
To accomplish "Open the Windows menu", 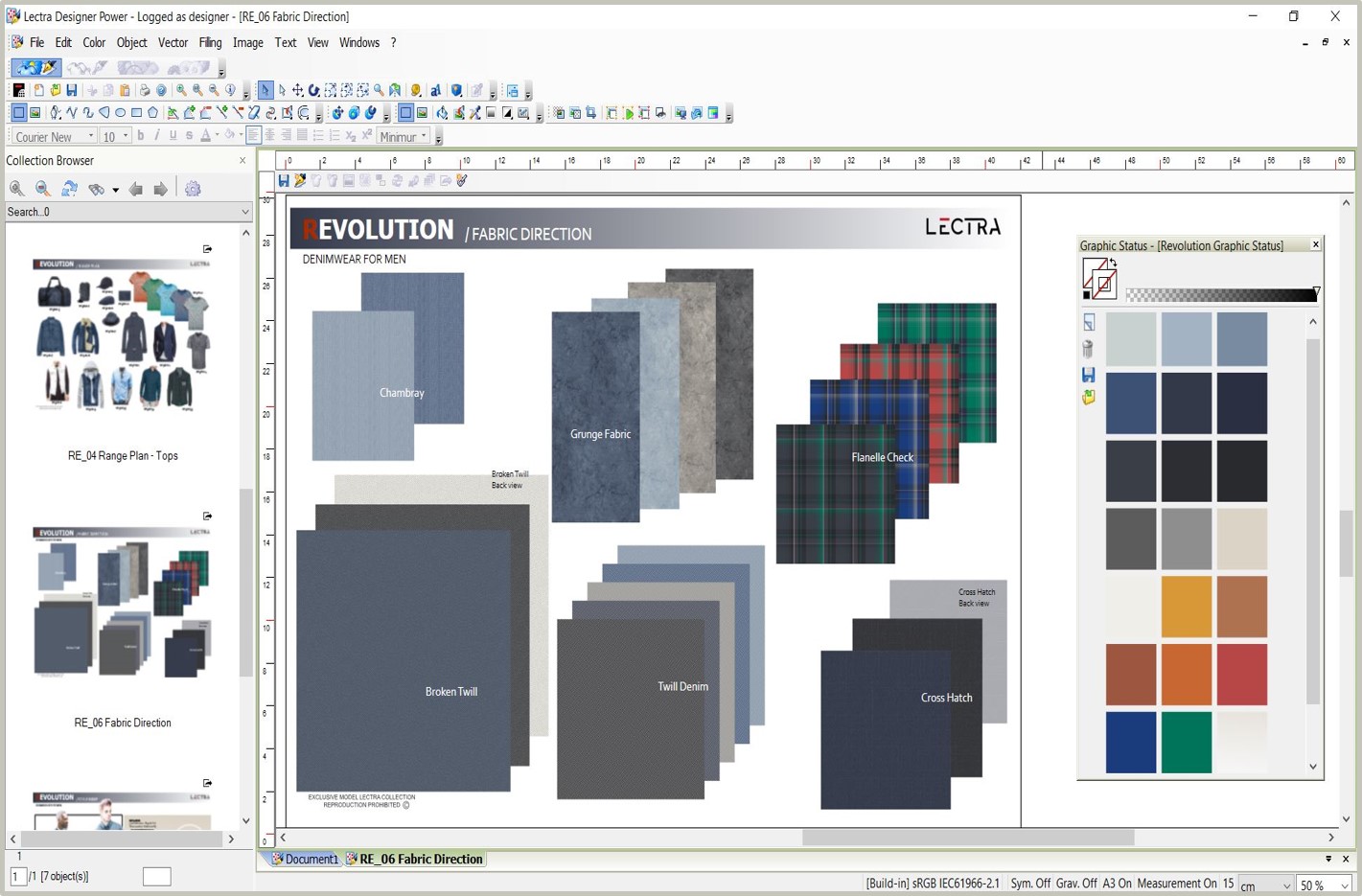I will tap(359, 43).
